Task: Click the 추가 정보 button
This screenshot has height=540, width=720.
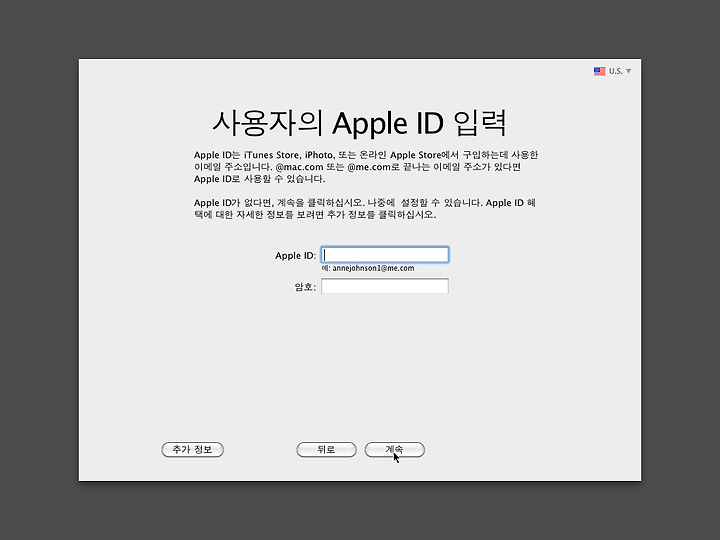Action: tap(192, 450)
